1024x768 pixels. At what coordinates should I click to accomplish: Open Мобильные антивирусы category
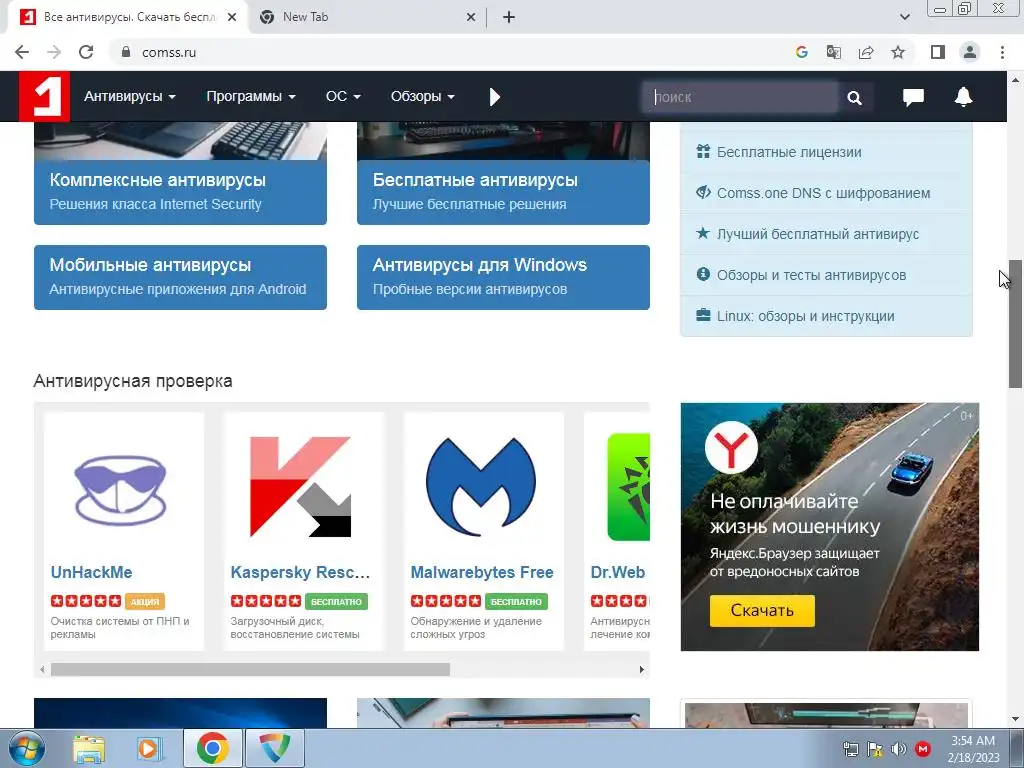point(180,277)
